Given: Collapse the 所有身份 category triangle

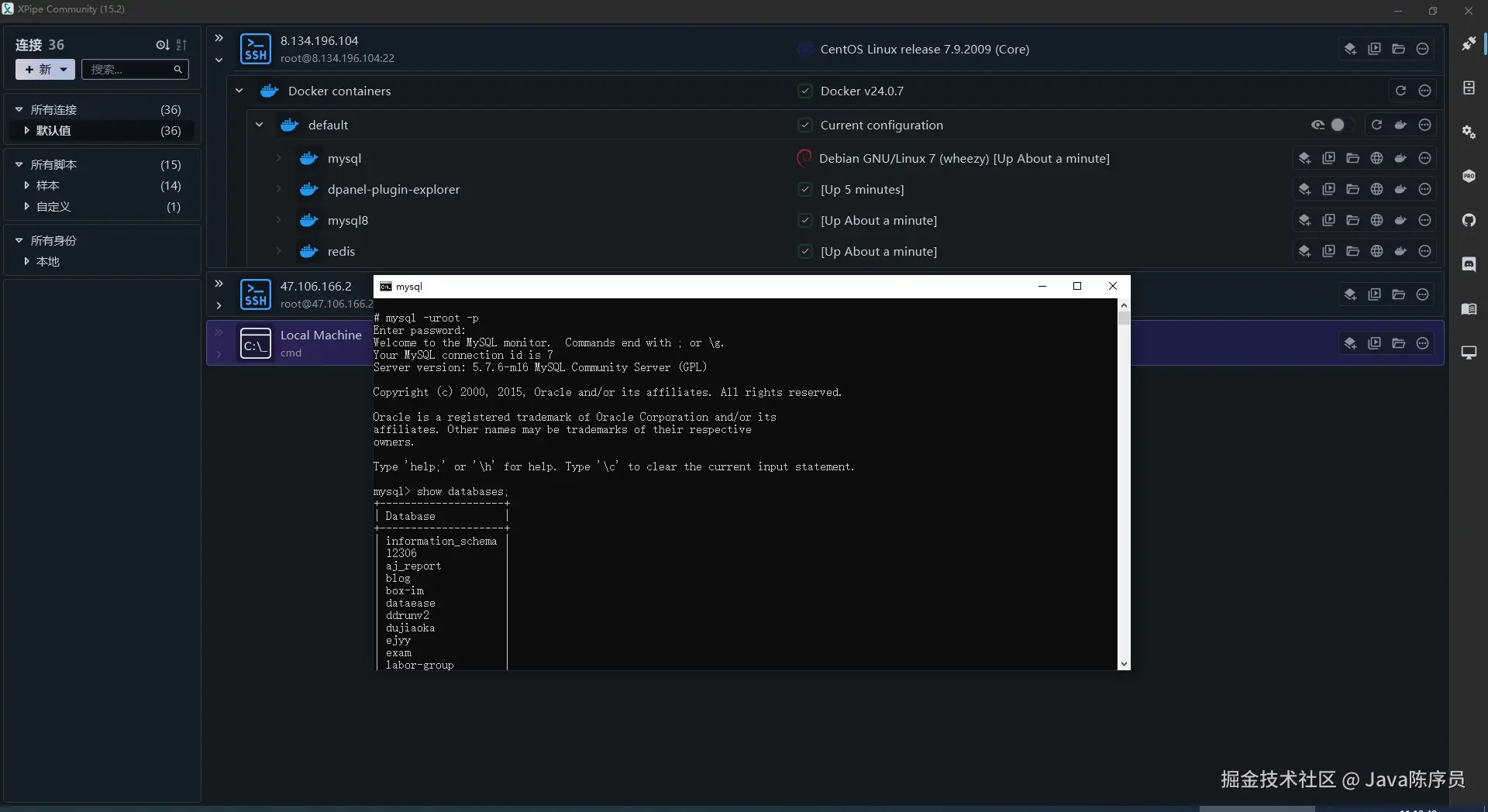Looking at the screenshot, I should 19,241.
